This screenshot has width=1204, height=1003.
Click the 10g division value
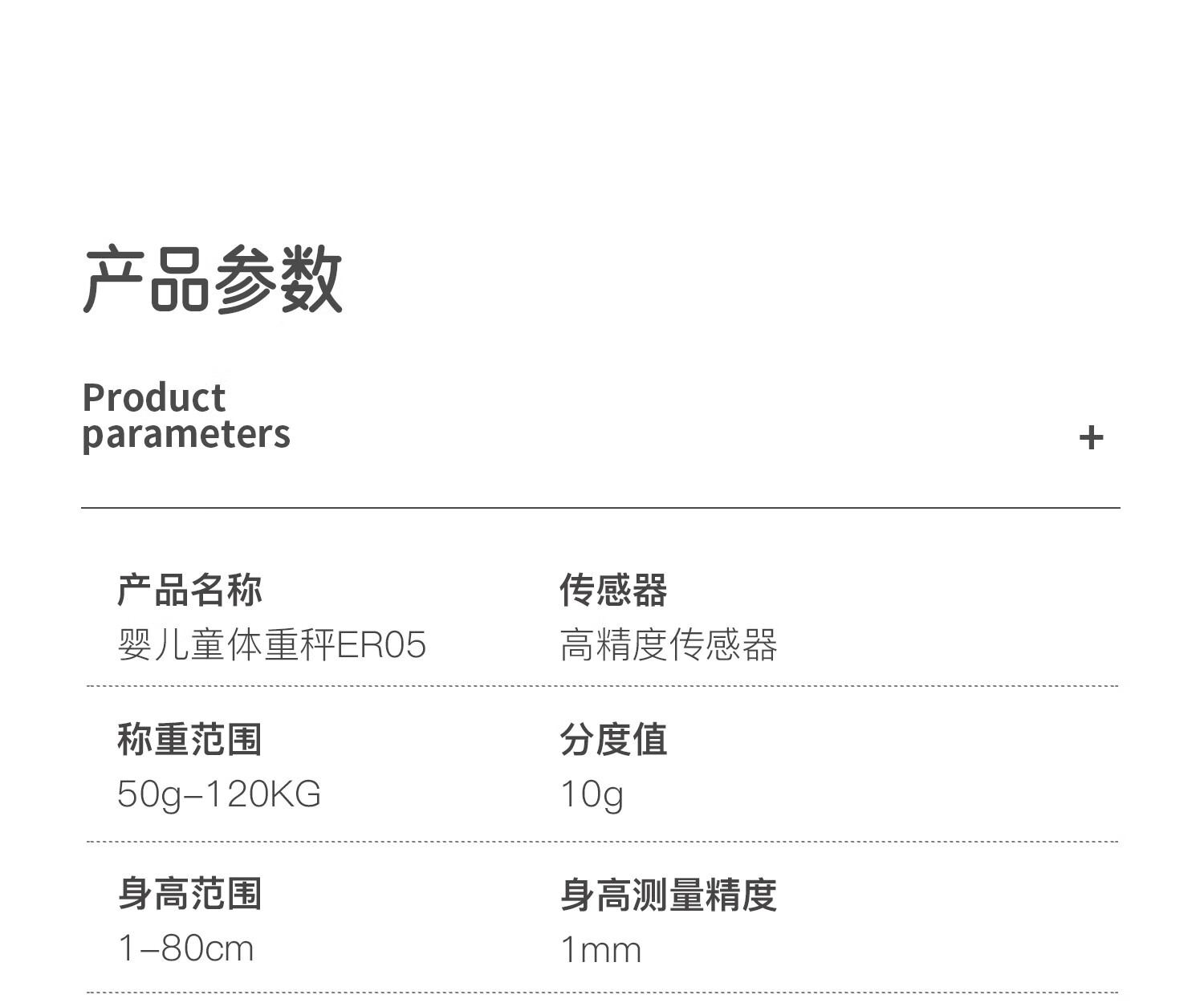click(592, 795)
